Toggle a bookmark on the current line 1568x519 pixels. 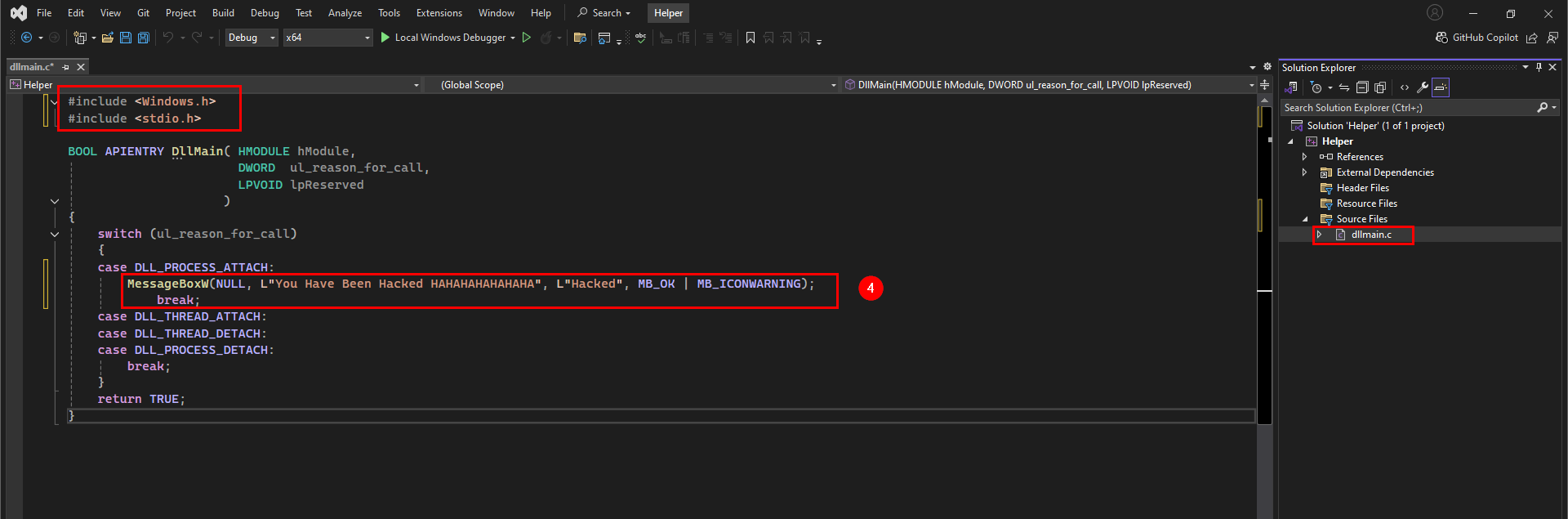coord(751,38)
